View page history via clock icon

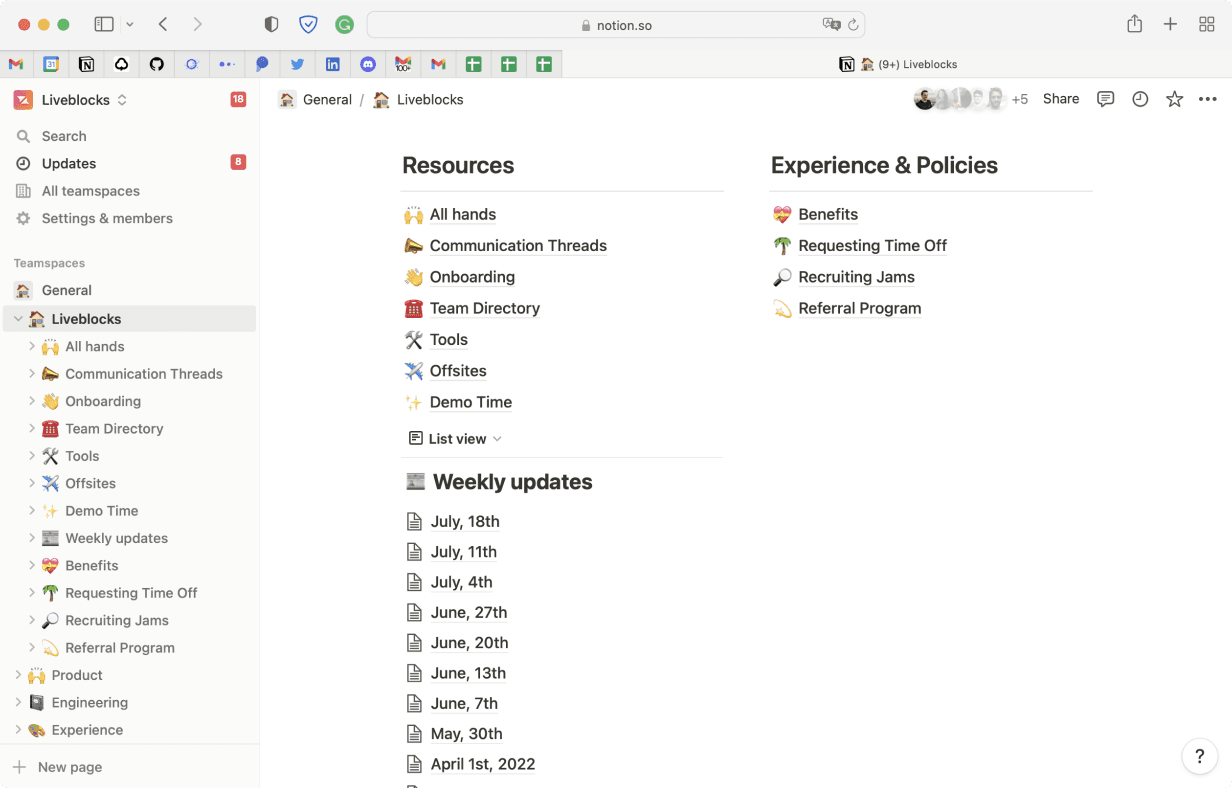1140,99
